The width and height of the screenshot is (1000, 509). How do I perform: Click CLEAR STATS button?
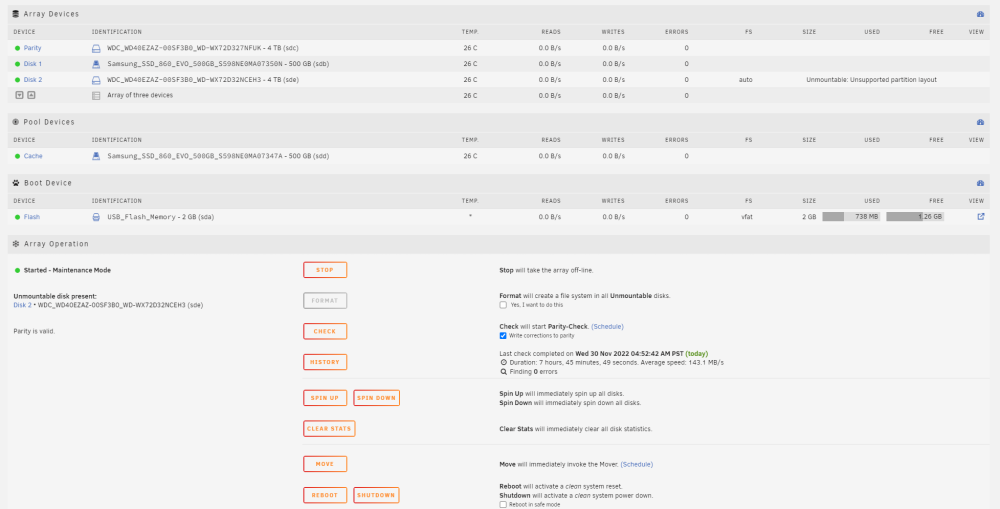329,429
